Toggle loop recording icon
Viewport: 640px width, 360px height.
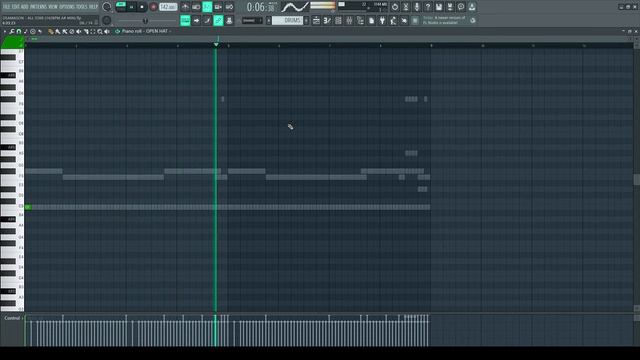[x=229, y=7]
